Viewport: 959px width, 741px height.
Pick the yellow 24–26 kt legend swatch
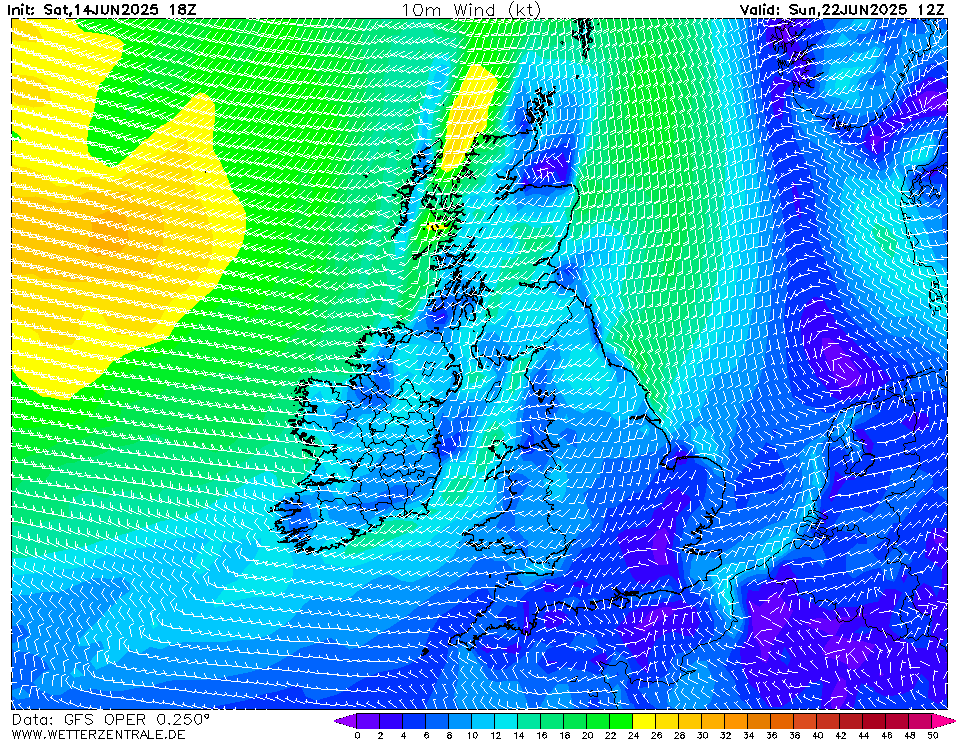click(644, 721)
